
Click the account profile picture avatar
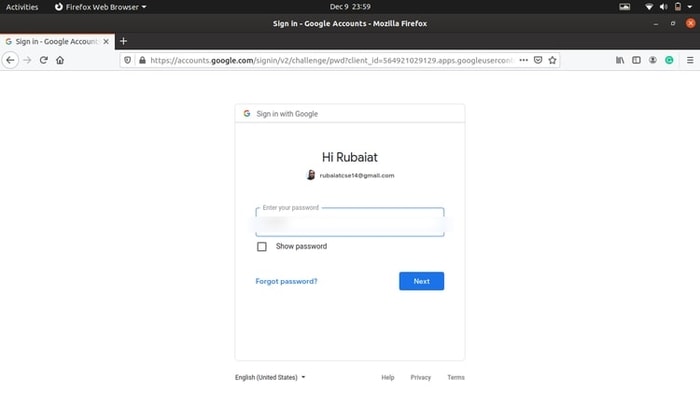click(311, 175)
